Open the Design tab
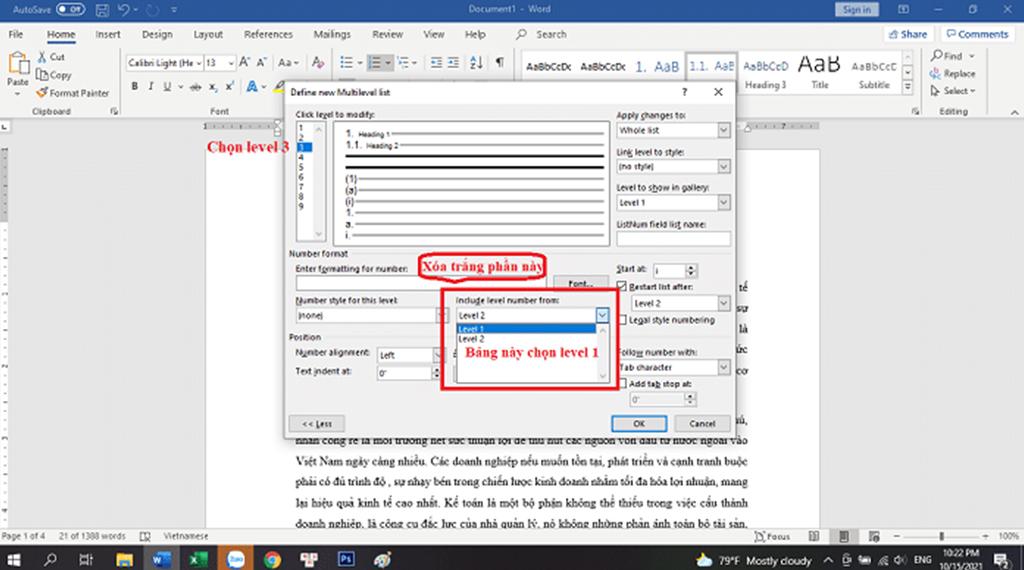This screenshot has width=1024, height=570. 157,34
